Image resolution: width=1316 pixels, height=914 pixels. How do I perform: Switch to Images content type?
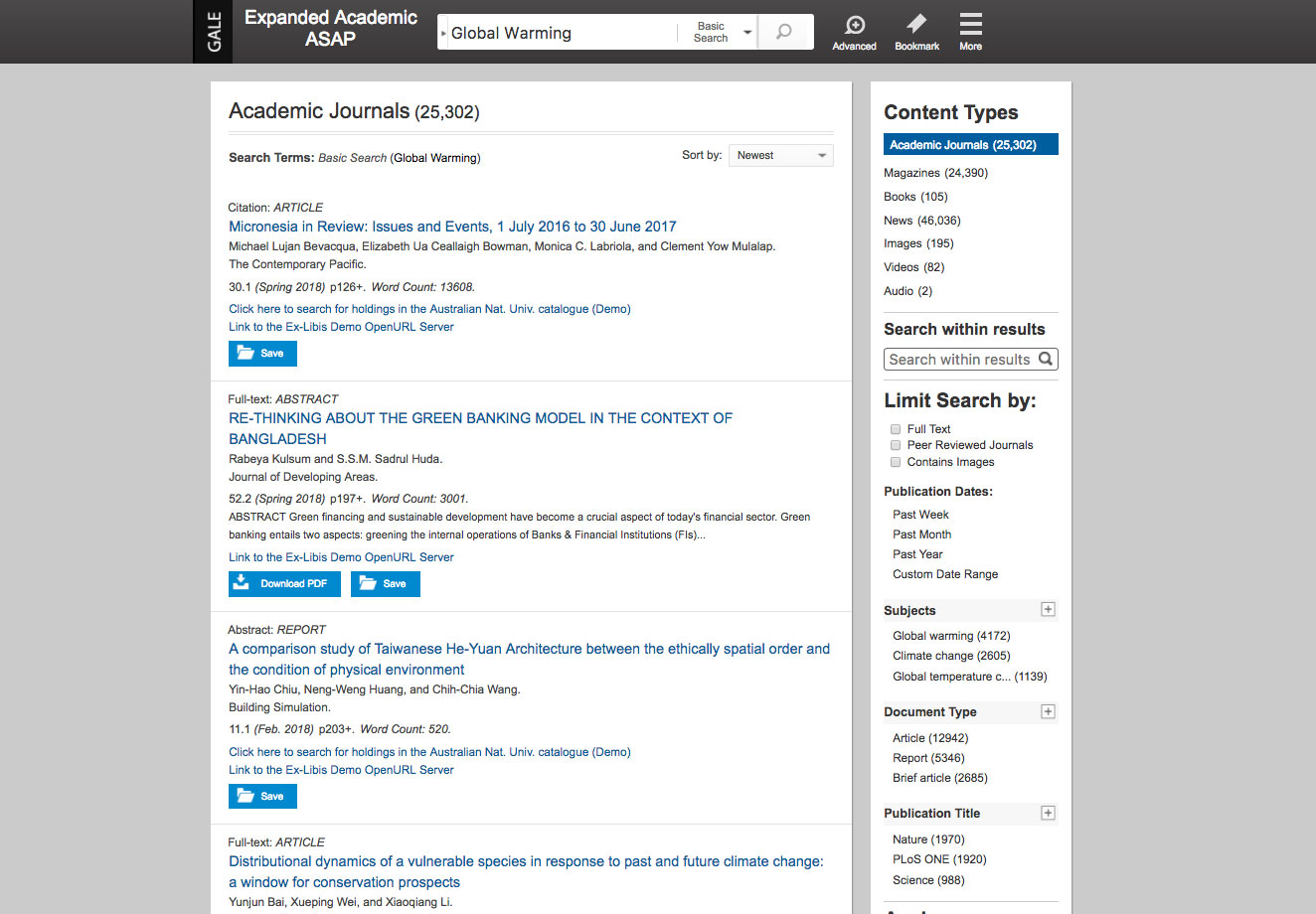[918, 243]
